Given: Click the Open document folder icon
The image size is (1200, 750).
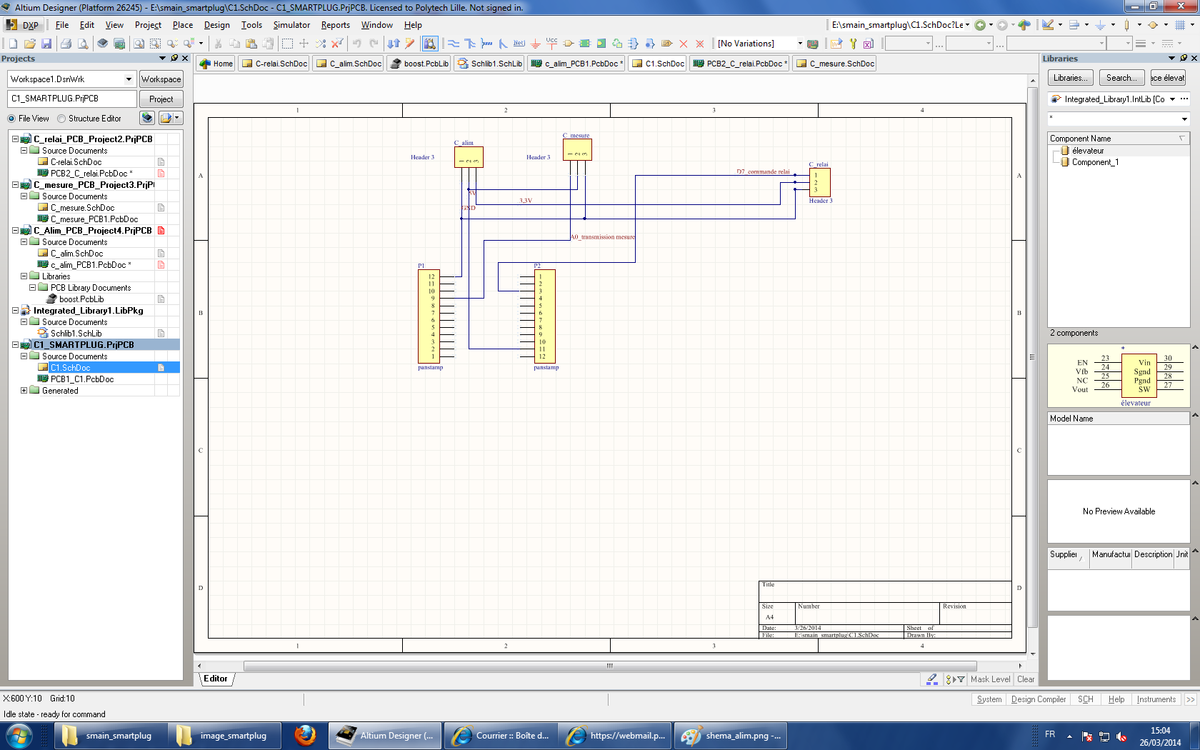Looking at the screenshot, I should coord(29,44).
